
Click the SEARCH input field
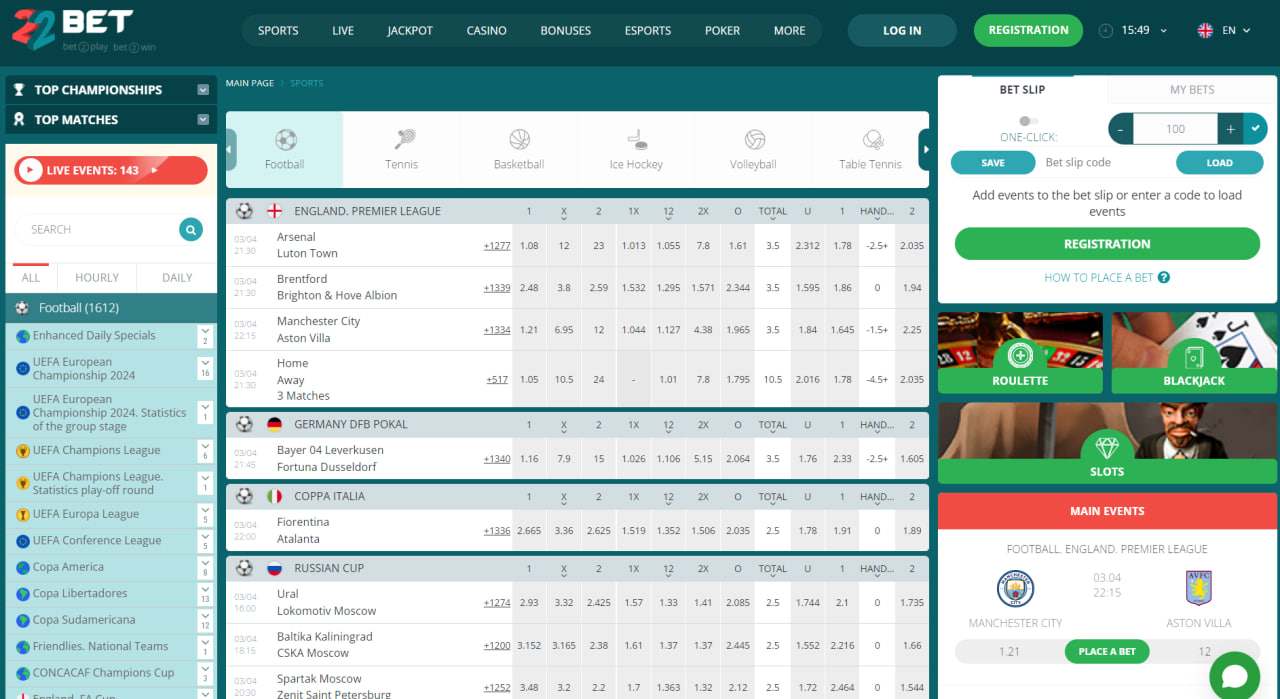coord(97,230)
